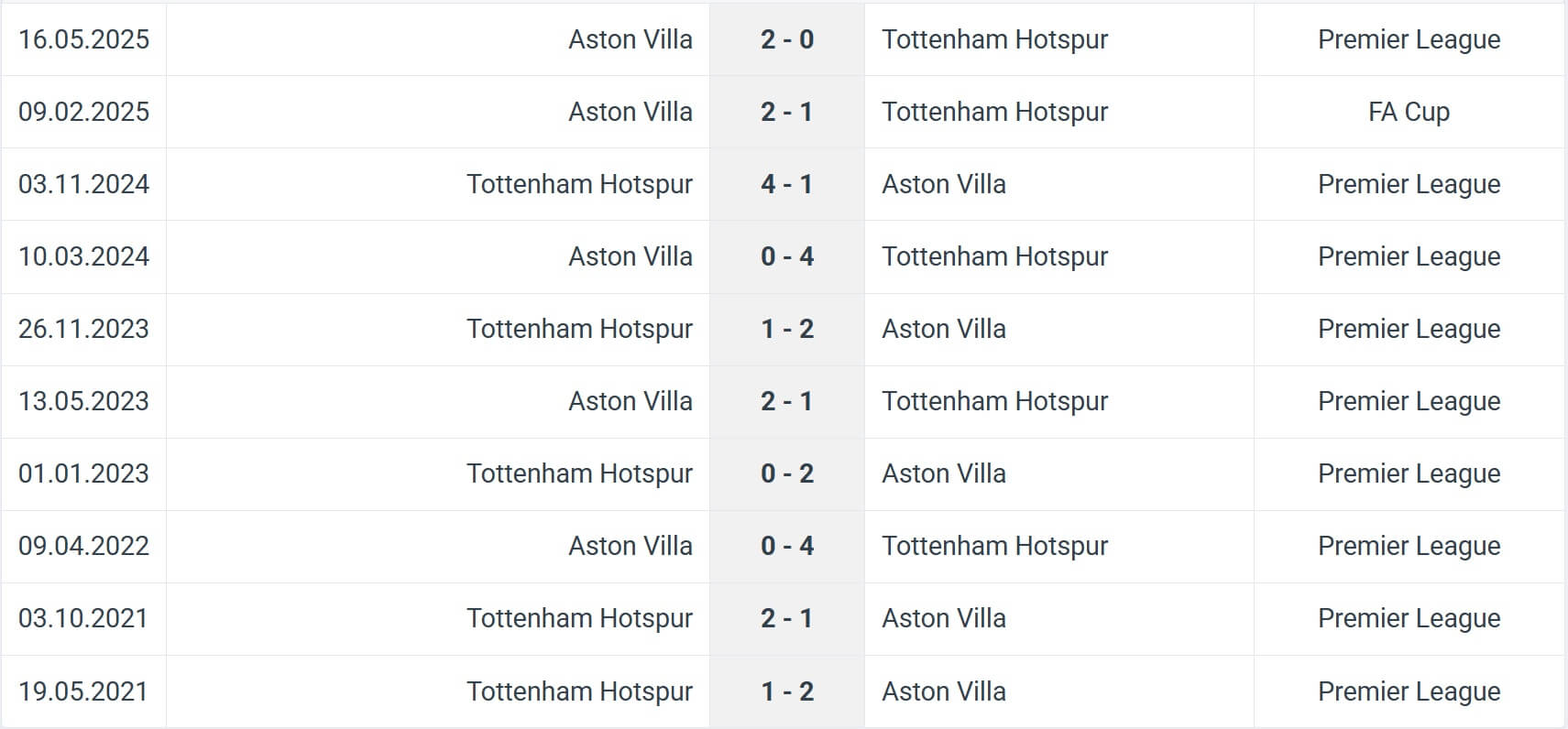Open the 2 - 0 score from 16.05.2025
1568x729 pixels.
coord(787,39)
